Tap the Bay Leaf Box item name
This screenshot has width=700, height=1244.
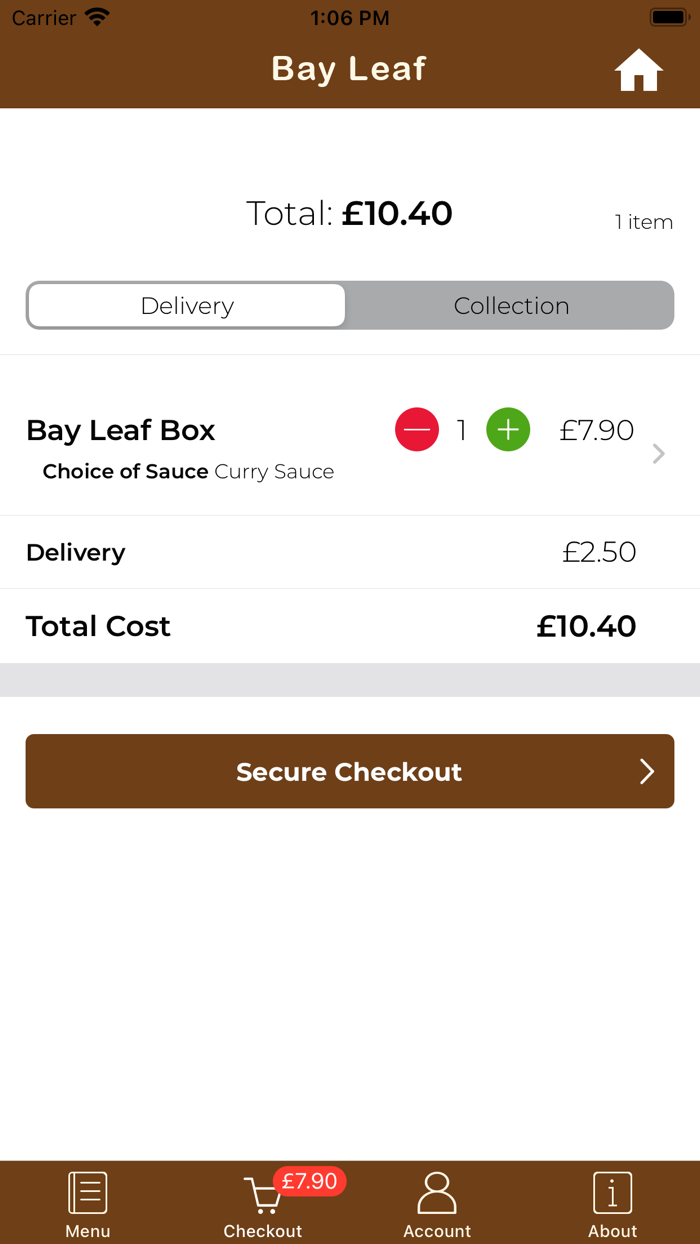click(120, 430)
